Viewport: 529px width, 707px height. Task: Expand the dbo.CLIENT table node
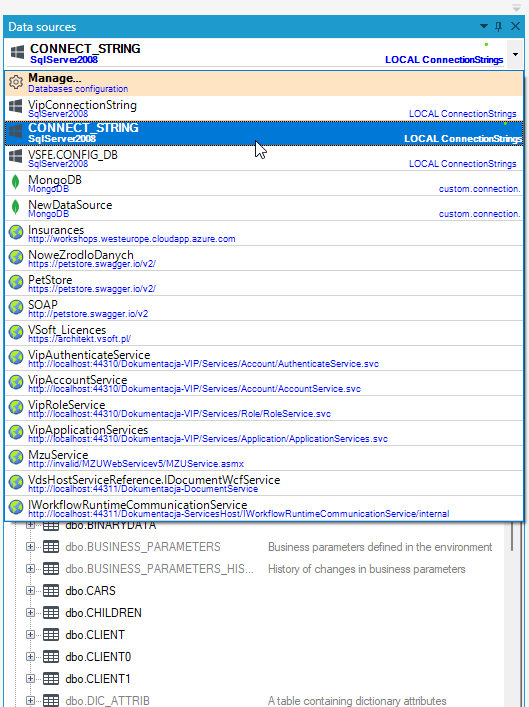(30, 634)
